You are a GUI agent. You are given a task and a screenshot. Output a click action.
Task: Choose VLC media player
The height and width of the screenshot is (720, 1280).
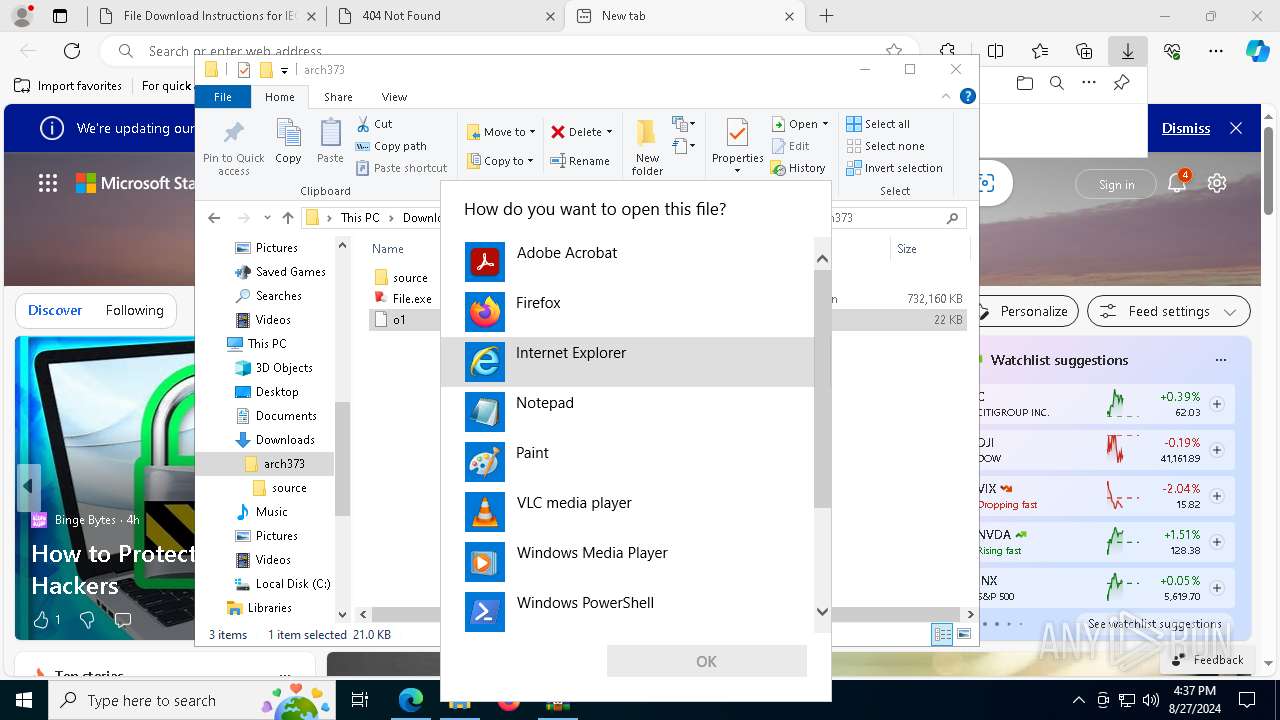point(628,512)
